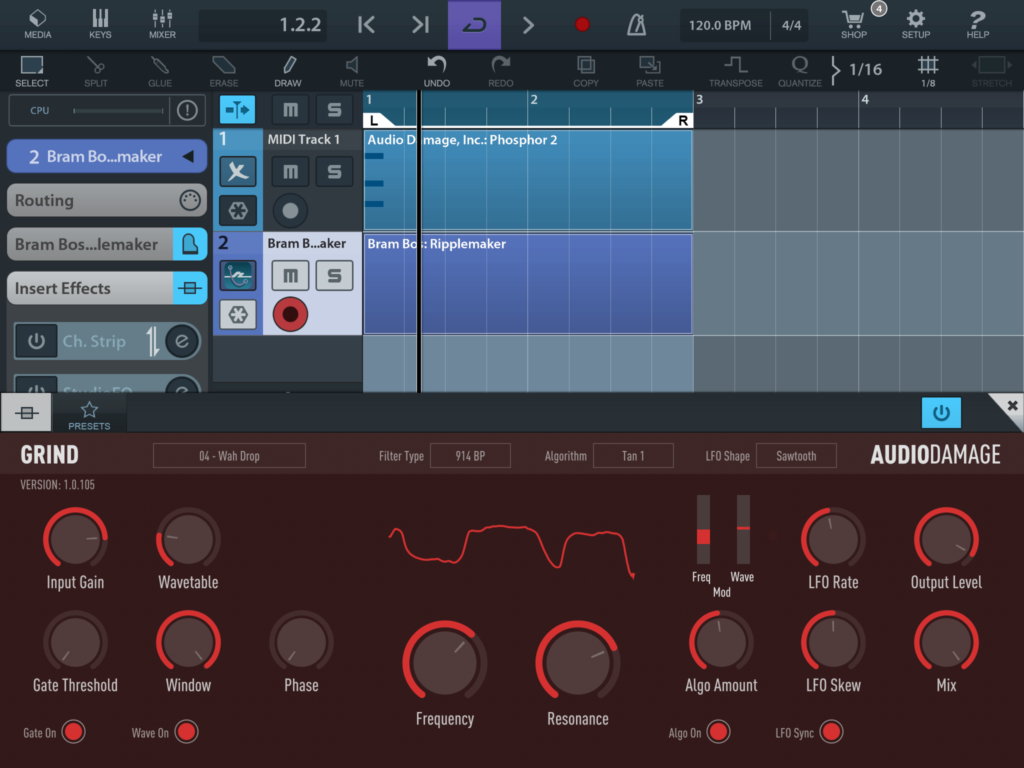This screenshot has width=1024, height=768.
Task: Solo MIDI Track 1
Action: tap(334, 171)
